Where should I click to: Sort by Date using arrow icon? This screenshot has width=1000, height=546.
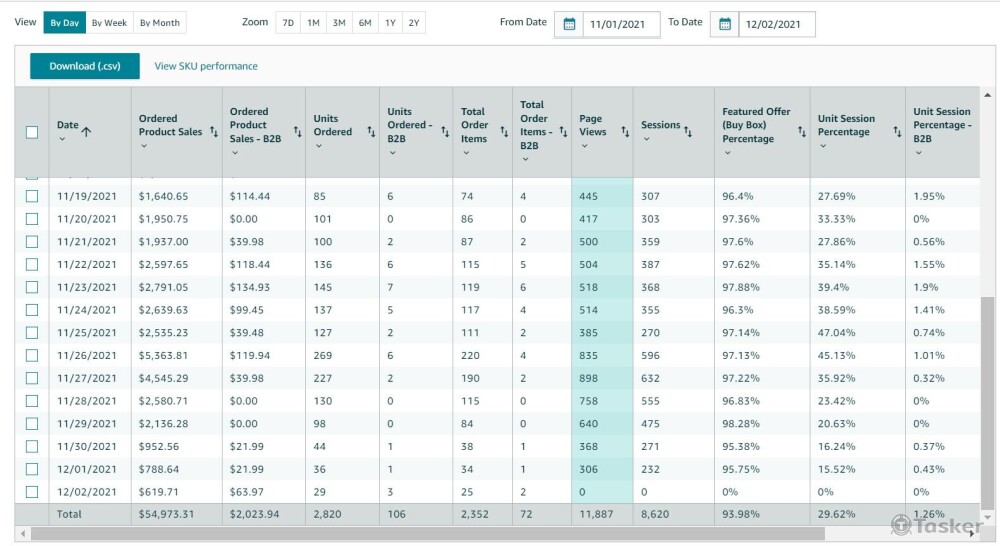coord(86,131)
